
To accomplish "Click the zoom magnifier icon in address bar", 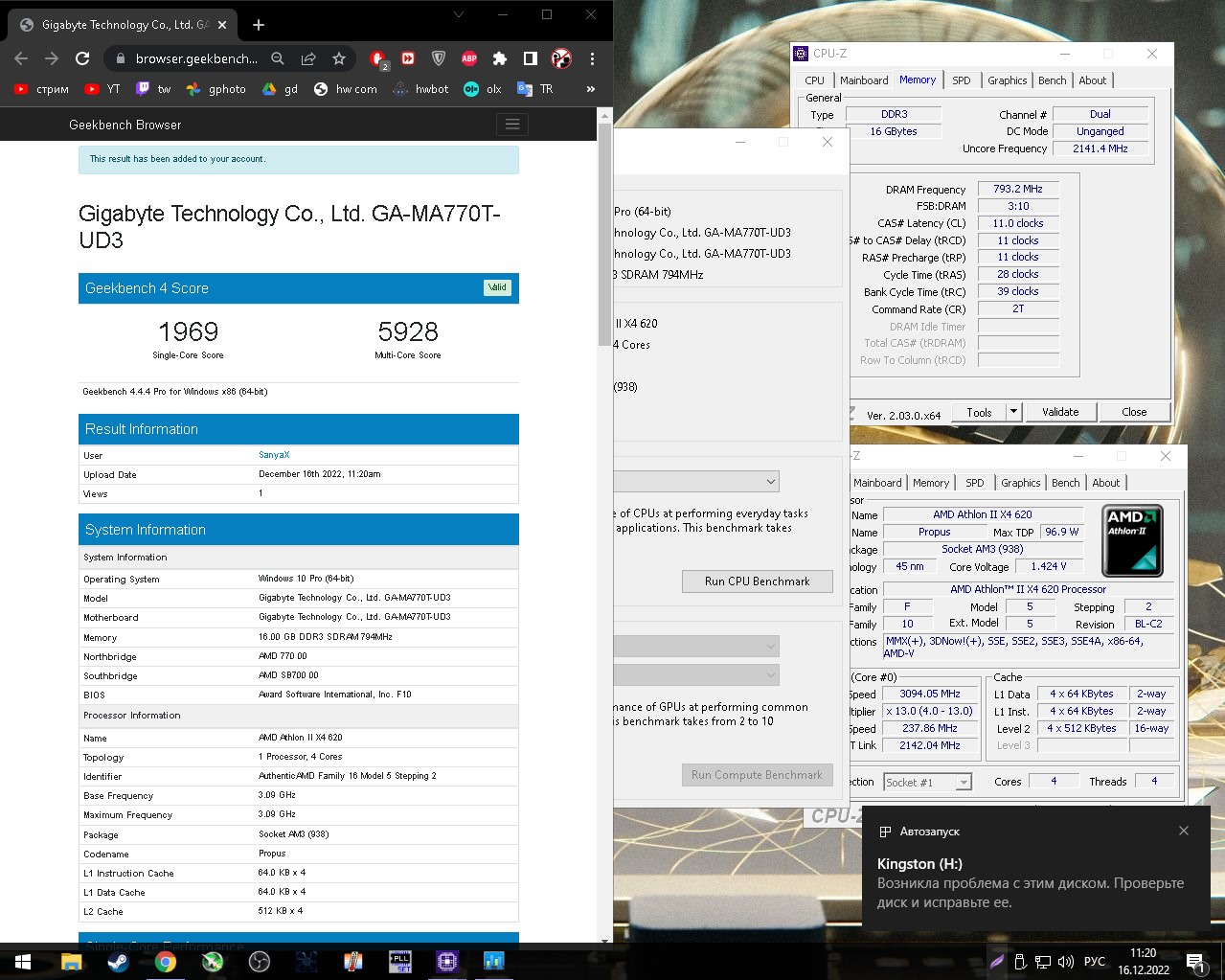I will point(278,58).
